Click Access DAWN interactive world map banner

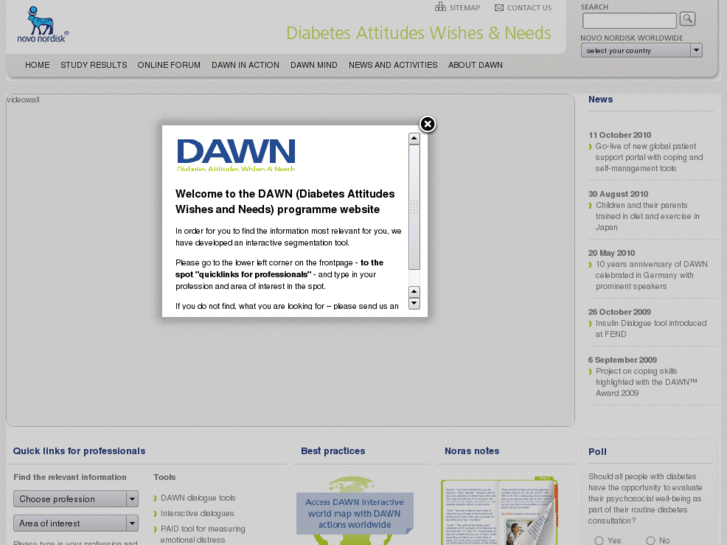pyautogui.click(x=355, y=513)
